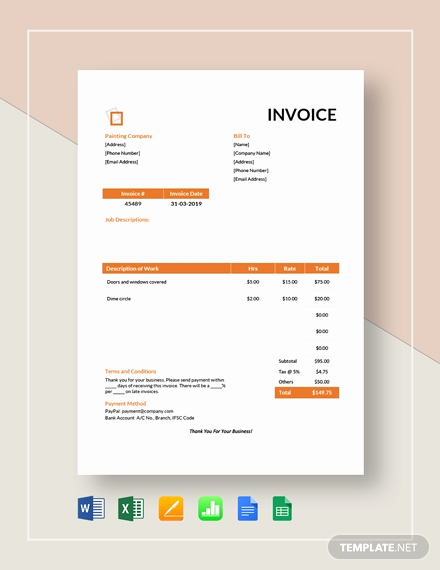This screenshot has height=570, width=440.
Task: Click the $75.00 total cell
Action: [322, 282]
